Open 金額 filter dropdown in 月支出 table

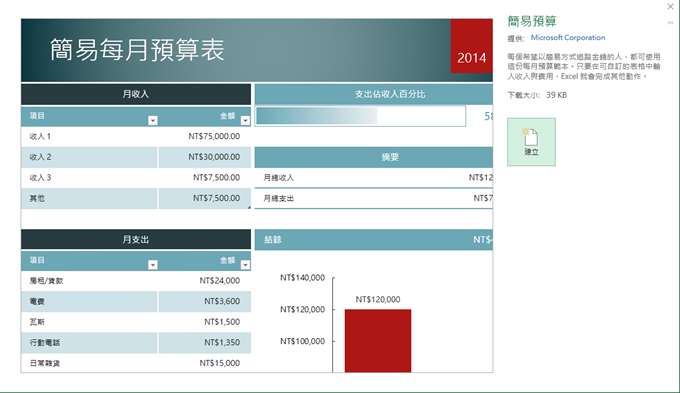pos(245,265)
